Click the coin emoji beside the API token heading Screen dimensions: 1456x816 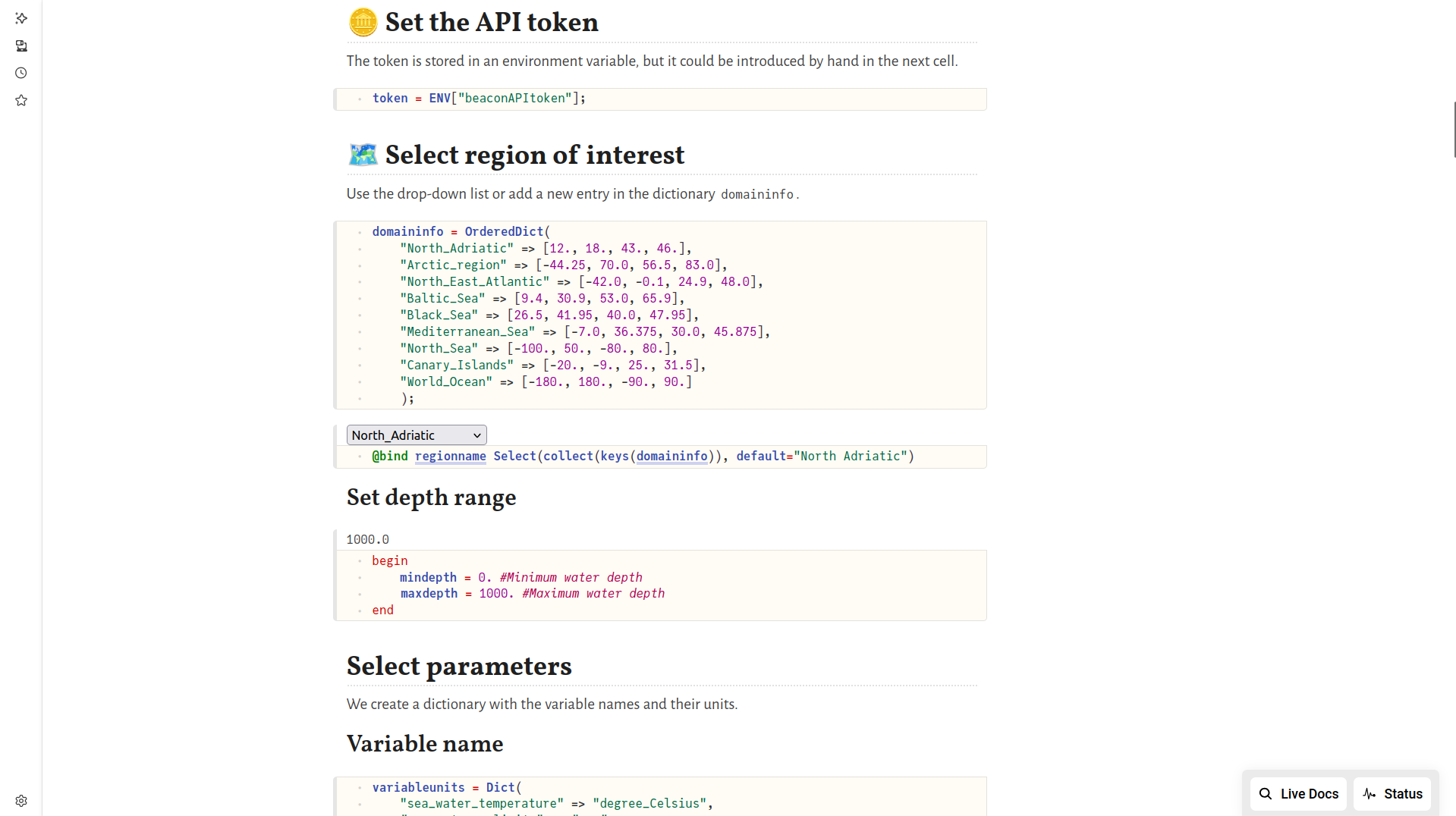[x=363, y=23]
